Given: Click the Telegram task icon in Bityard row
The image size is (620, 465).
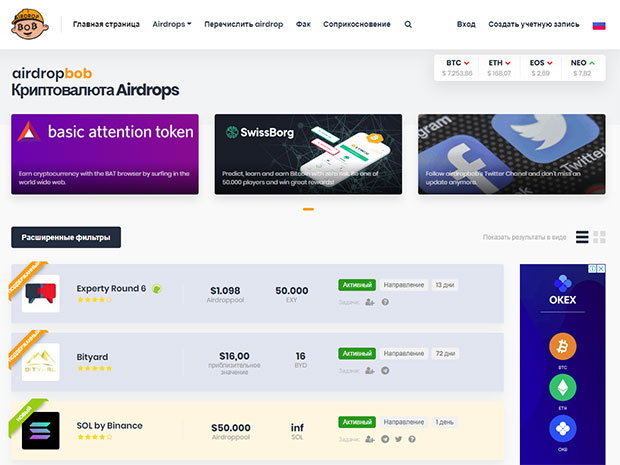Looking at the screenshot, I should click(x=385, y=370).
